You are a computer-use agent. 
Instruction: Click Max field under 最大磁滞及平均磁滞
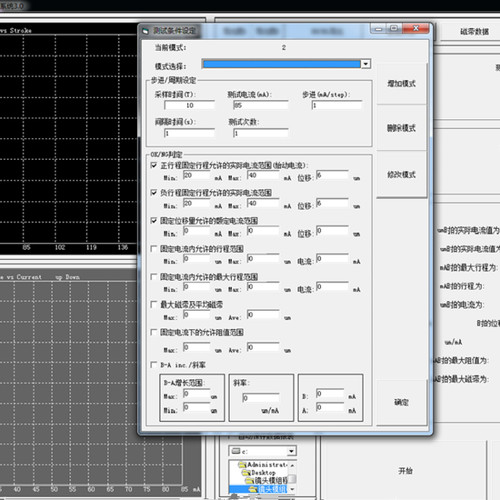[x=197, y=315]
